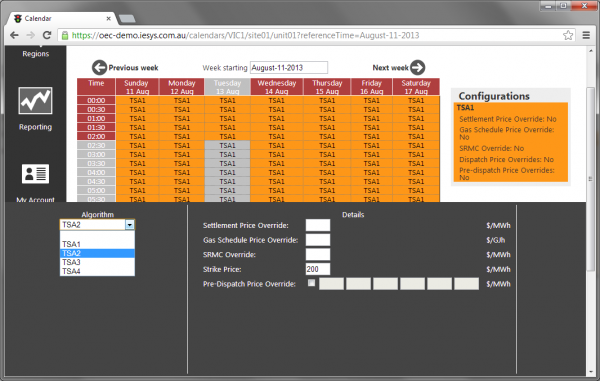
Task: Select TSA1 option in Algorithm list
Action: click(x=97, y=244)
